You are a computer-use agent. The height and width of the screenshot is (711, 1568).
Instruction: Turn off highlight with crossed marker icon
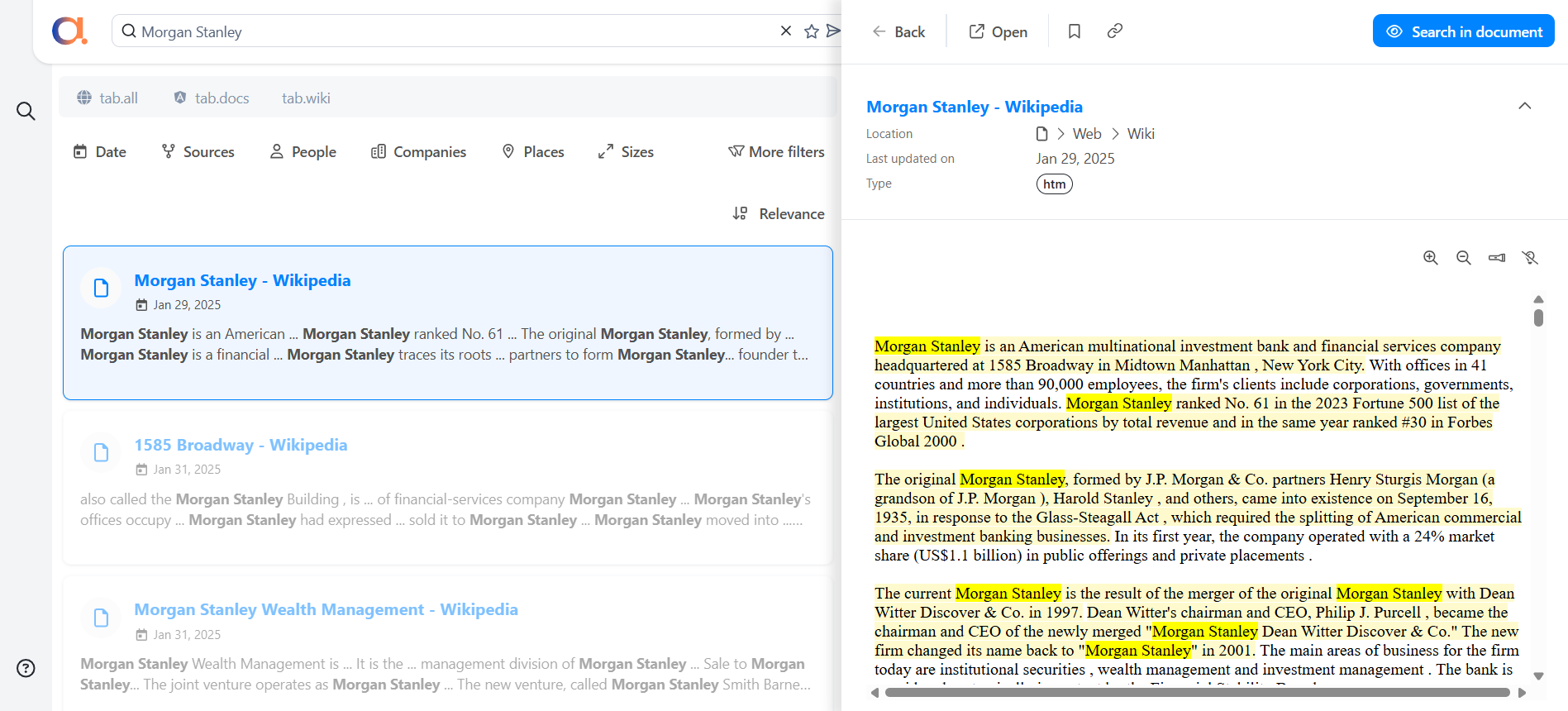1530,258
